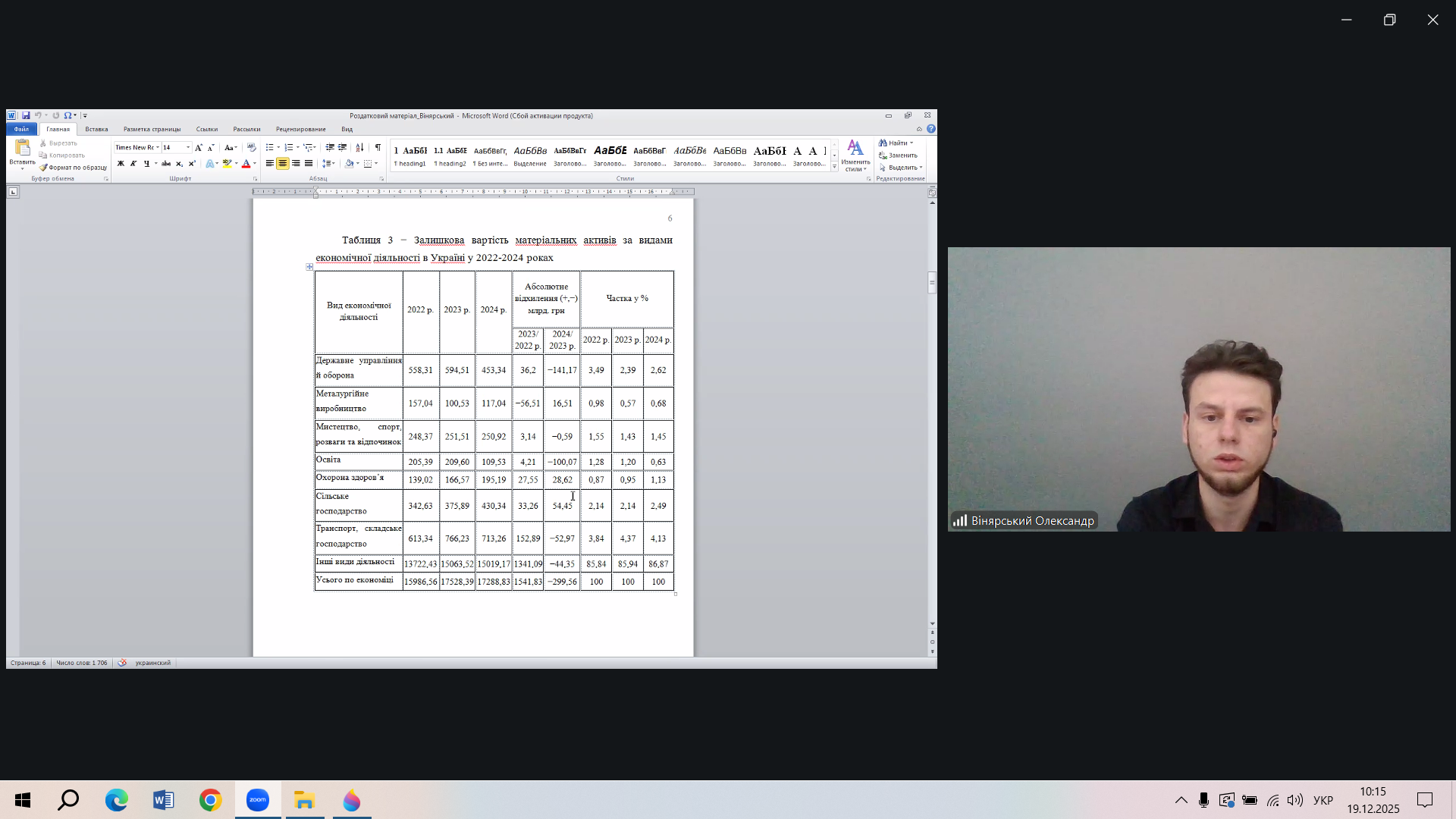Image resolution: width=1456 pixels, height=819 pixels.
Task: Click the Save icon in quick access toolbar
Action: coord(26,115)
